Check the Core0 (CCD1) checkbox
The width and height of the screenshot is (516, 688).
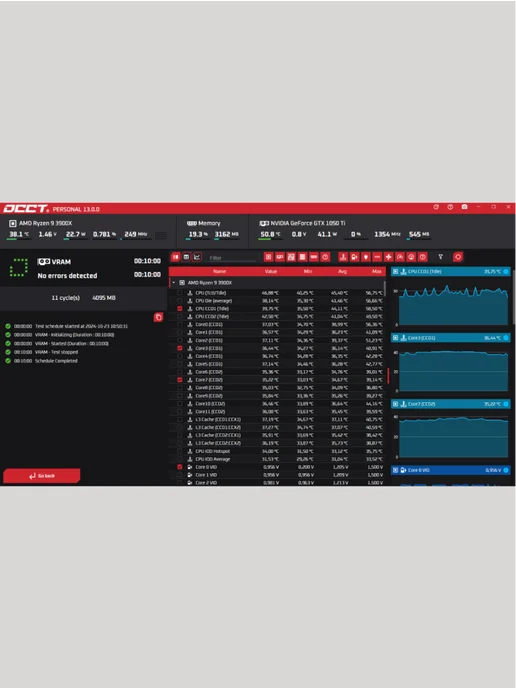pos(179,325)
